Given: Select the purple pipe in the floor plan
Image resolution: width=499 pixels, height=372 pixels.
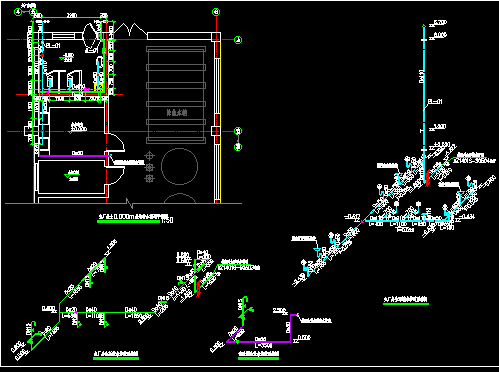Looking at the screenshot, I should 75,156.
